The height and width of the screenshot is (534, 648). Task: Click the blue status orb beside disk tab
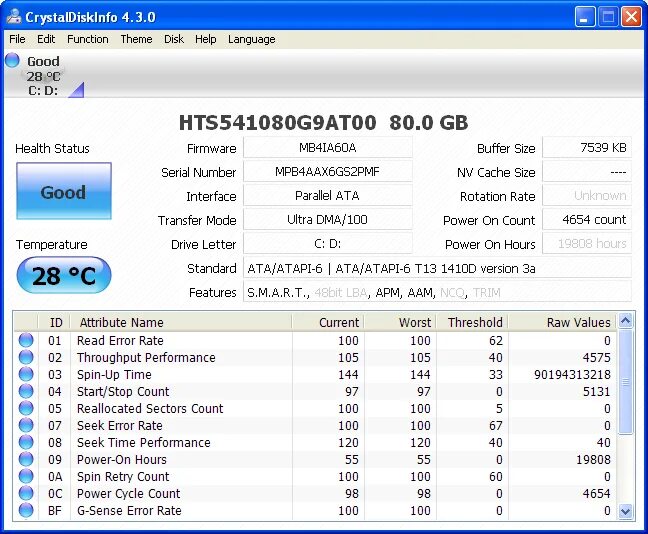[12, 60]
